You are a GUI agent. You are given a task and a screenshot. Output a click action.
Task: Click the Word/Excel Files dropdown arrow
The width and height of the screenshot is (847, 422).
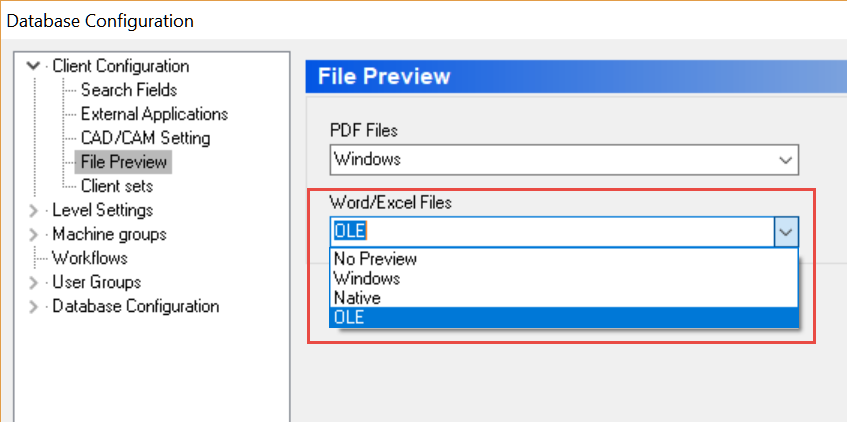(786, 232)
